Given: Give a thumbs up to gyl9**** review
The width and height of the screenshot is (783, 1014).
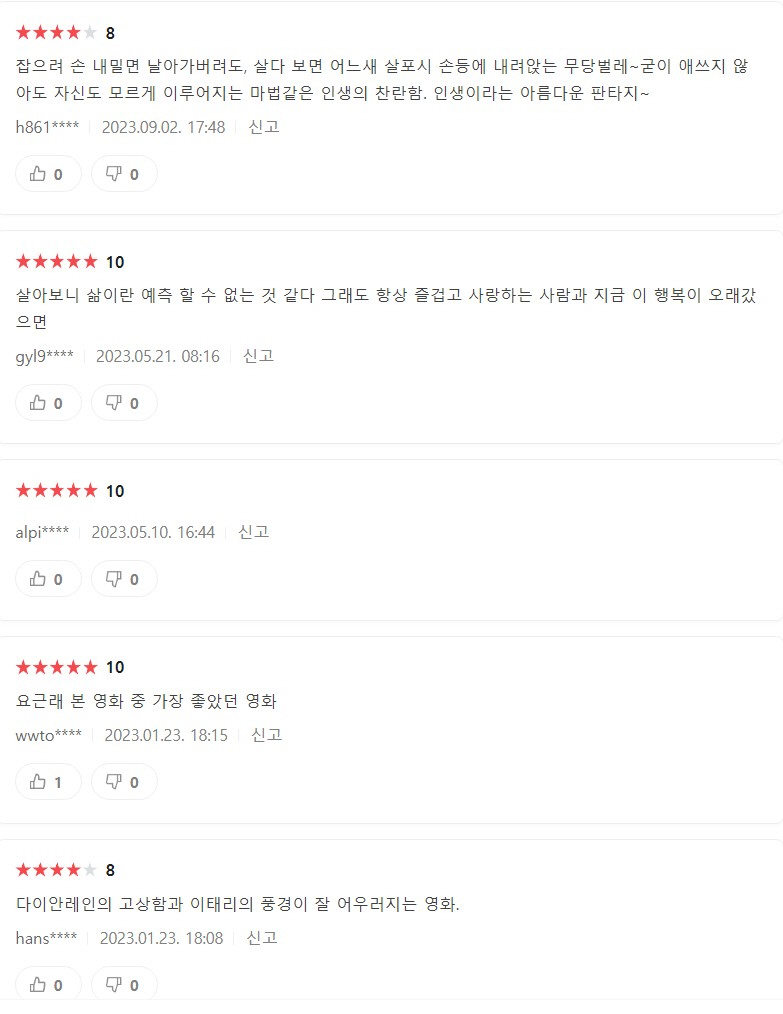Looking at the screenshot, I should (48, 403).
